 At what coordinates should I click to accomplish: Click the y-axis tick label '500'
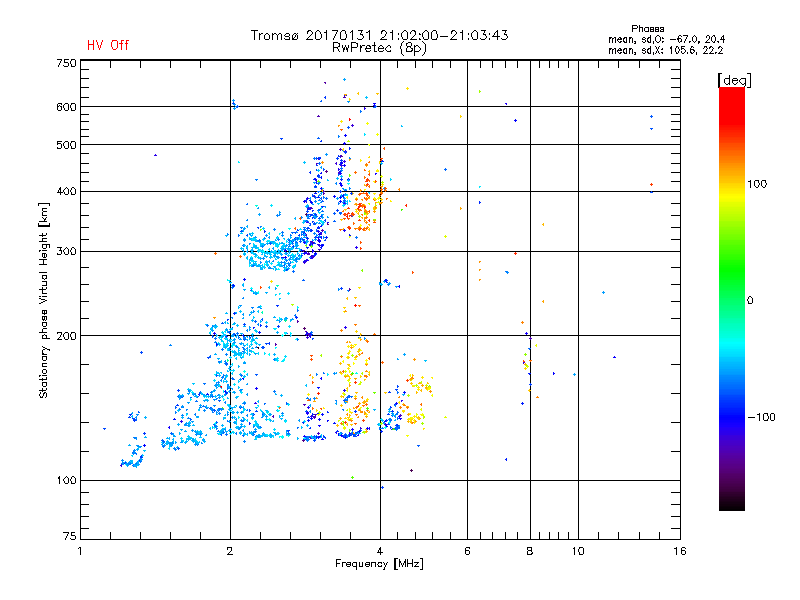coord(66,145)
